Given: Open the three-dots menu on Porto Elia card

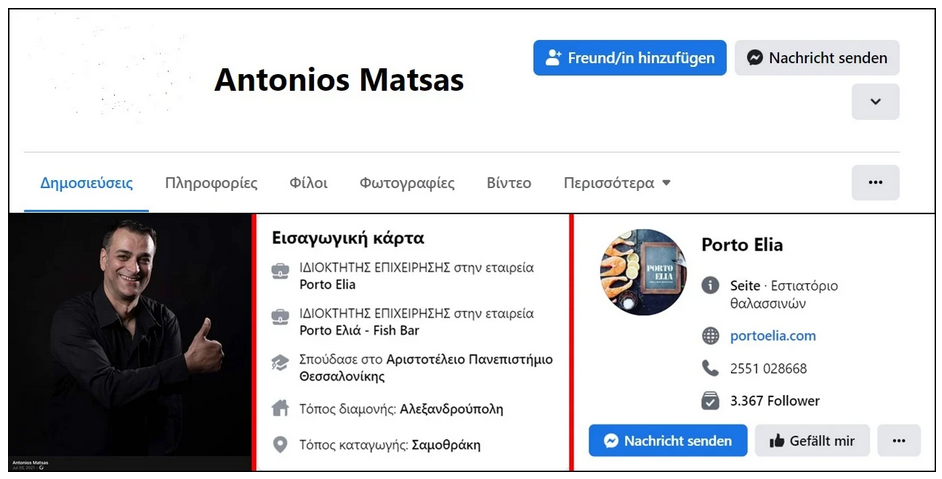Looking at the screenshot, I should [x=899, y=440].
